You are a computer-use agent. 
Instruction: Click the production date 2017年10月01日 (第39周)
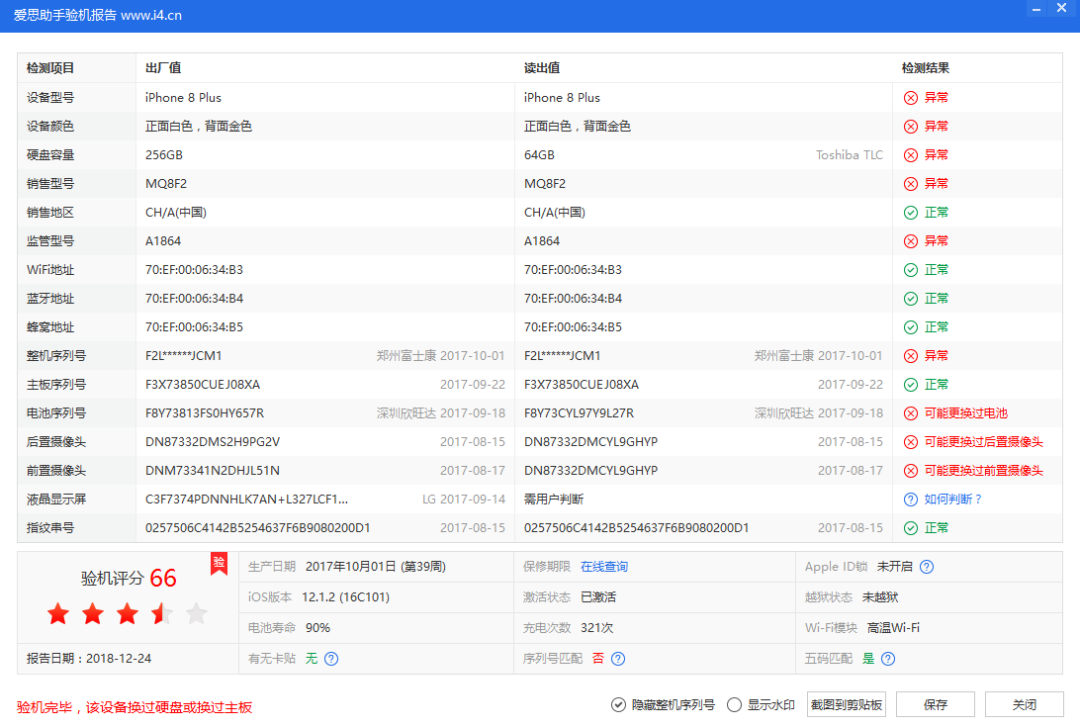pyautogui.click(x=375, y=567)
